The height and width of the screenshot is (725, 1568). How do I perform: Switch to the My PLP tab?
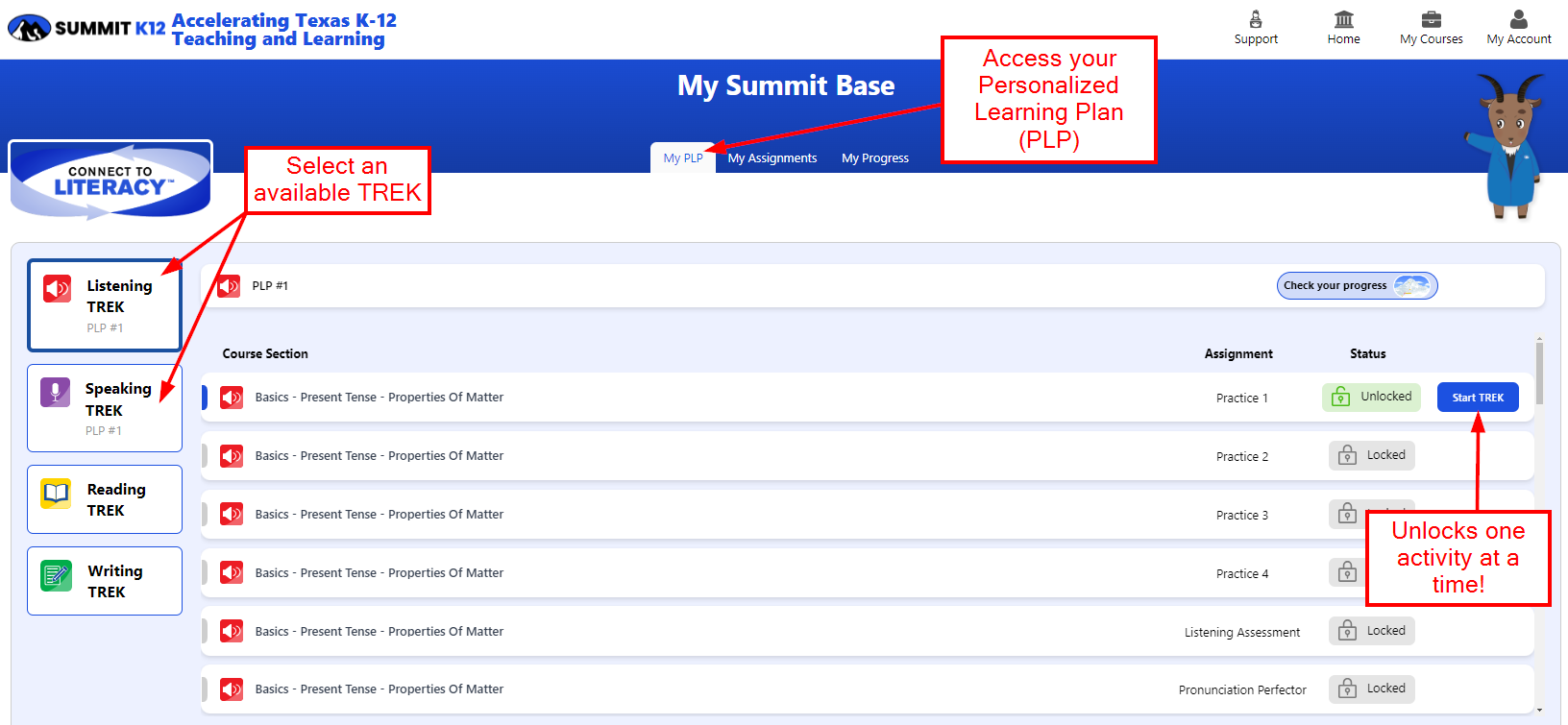click(x=683, y=157)
